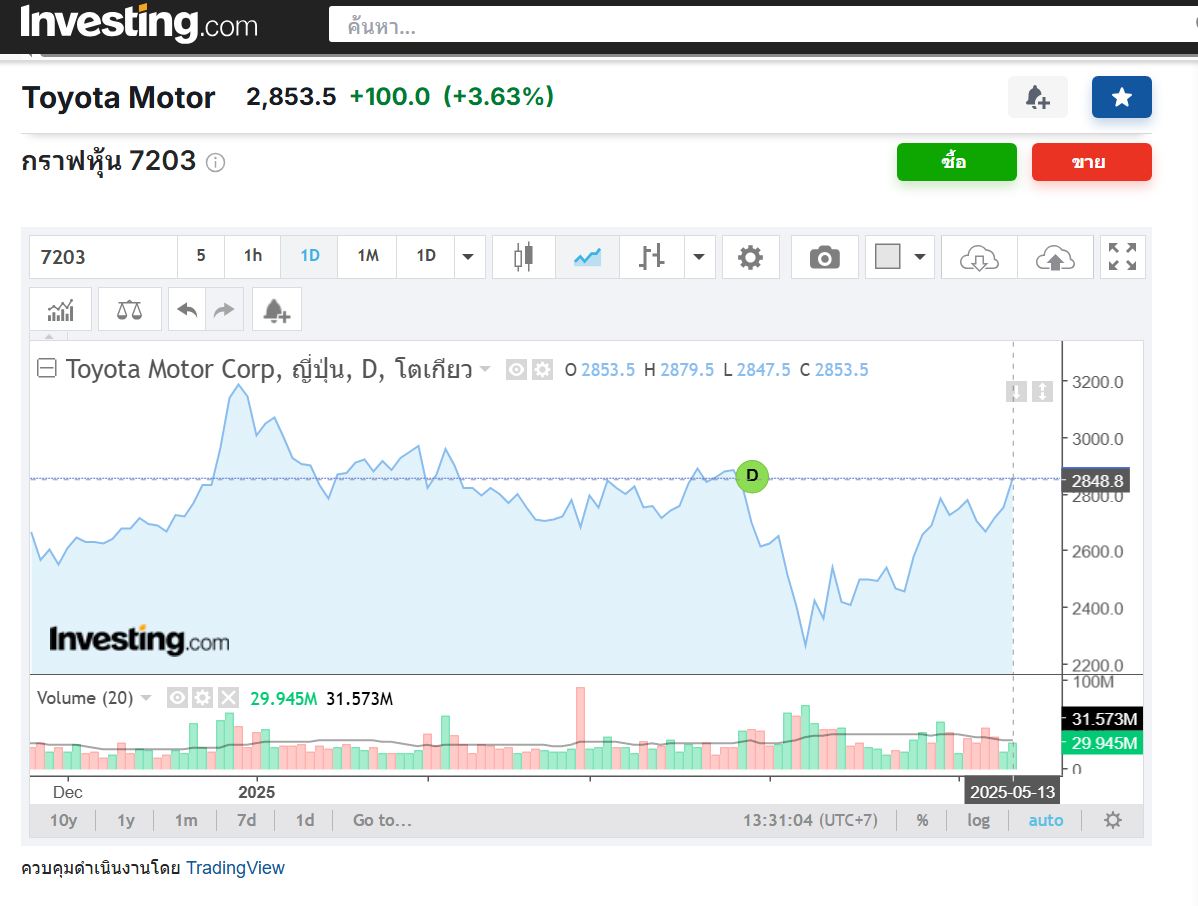Select the highlighted 1D interval
Image resolution: width=1198 pixels, height=906 pixels.
pyautogui.click(x=309, y=256)
